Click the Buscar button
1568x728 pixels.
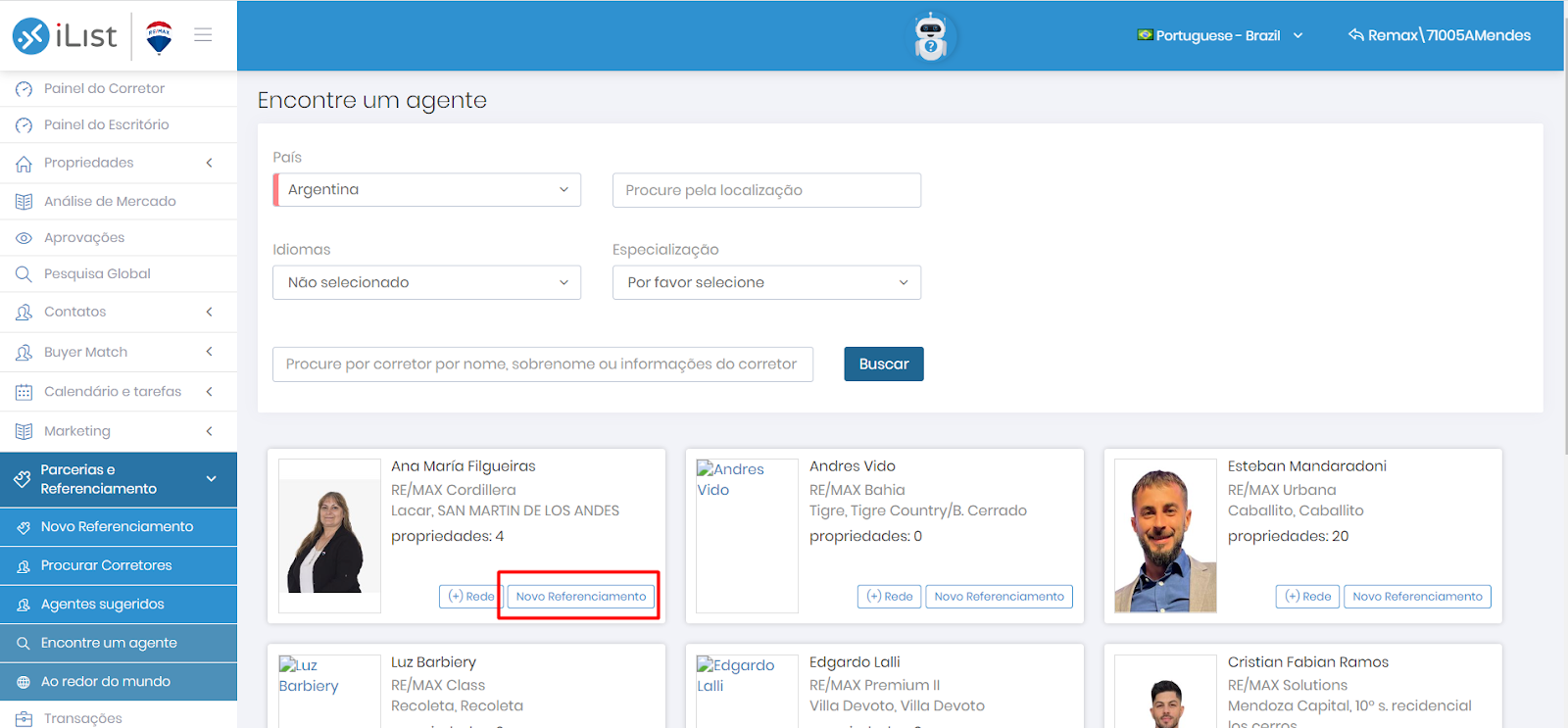(884, 364)
